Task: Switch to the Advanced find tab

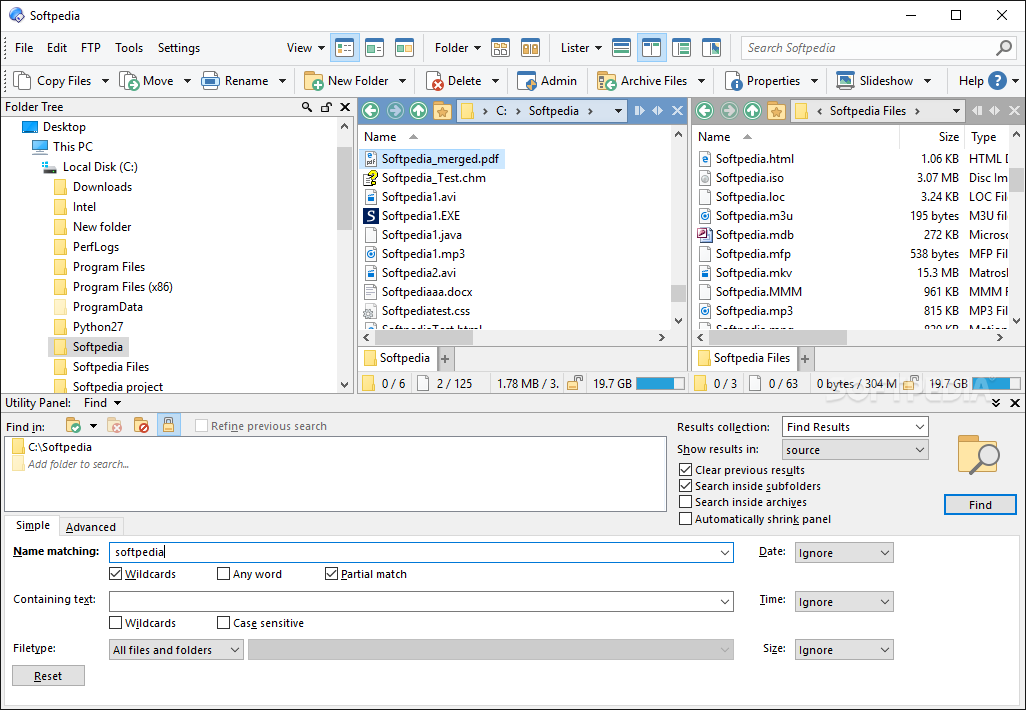Action: click(91, 527)
